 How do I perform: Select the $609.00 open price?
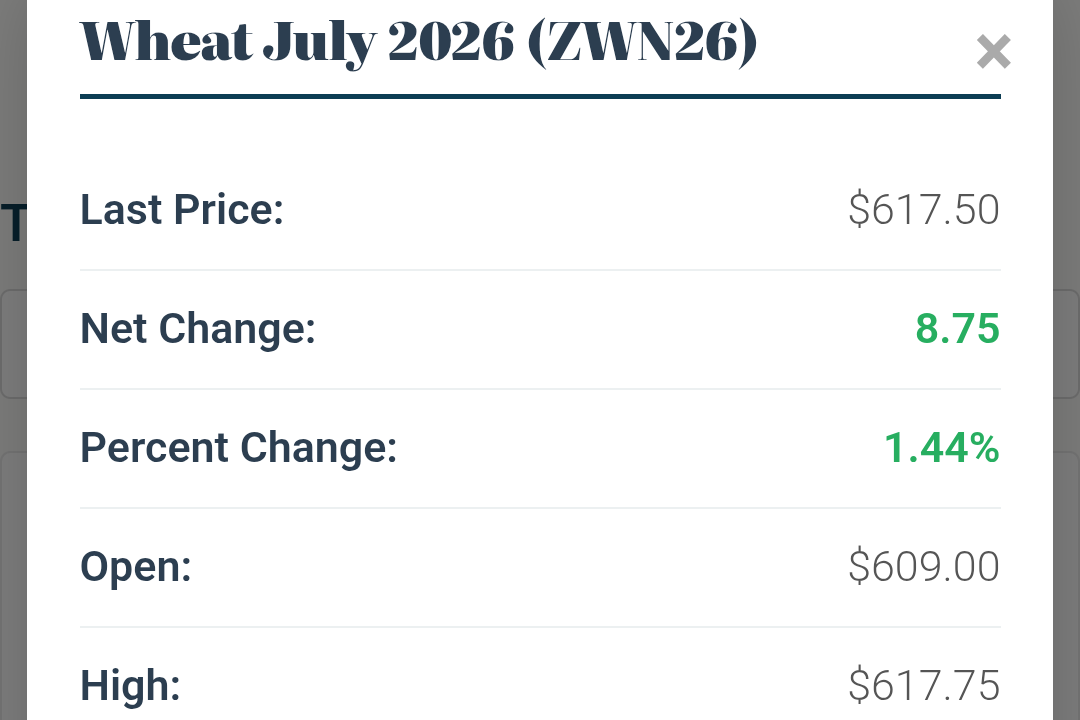click(x=924, y=566)
